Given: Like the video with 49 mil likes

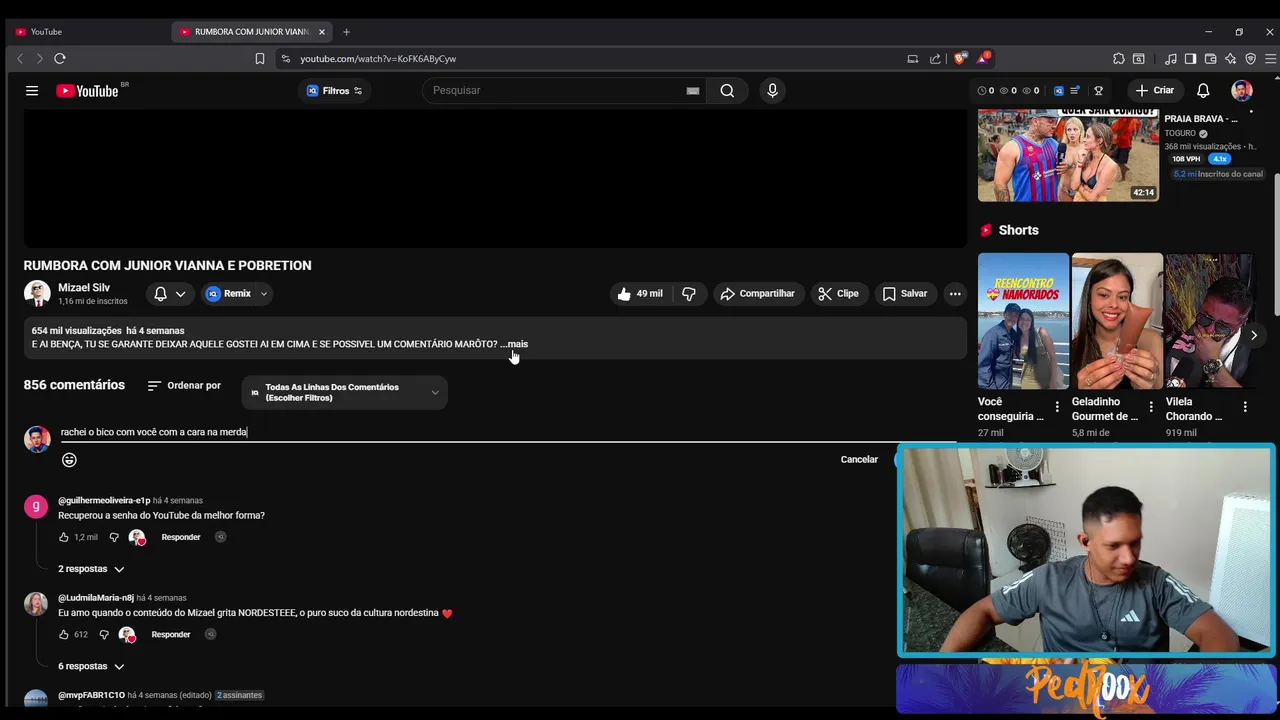Looking at the screenshot, I should point(640,294).
